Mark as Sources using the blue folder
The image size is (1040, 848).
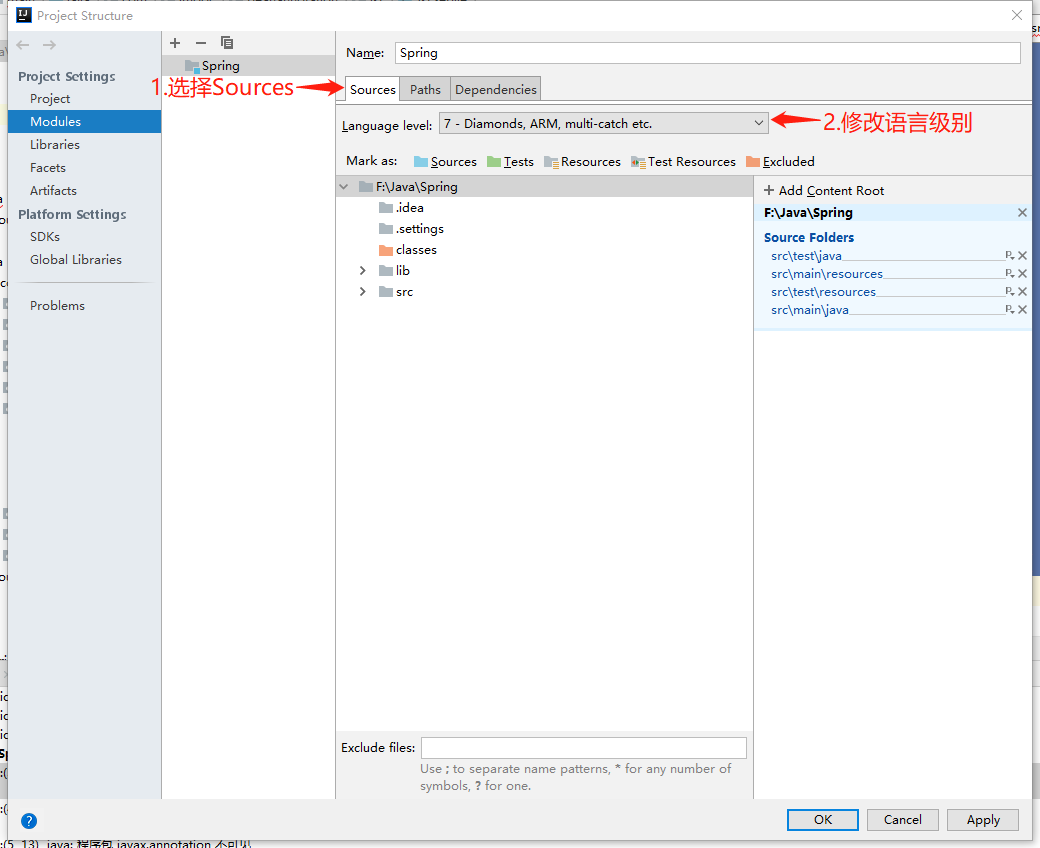tap(445, 162)
